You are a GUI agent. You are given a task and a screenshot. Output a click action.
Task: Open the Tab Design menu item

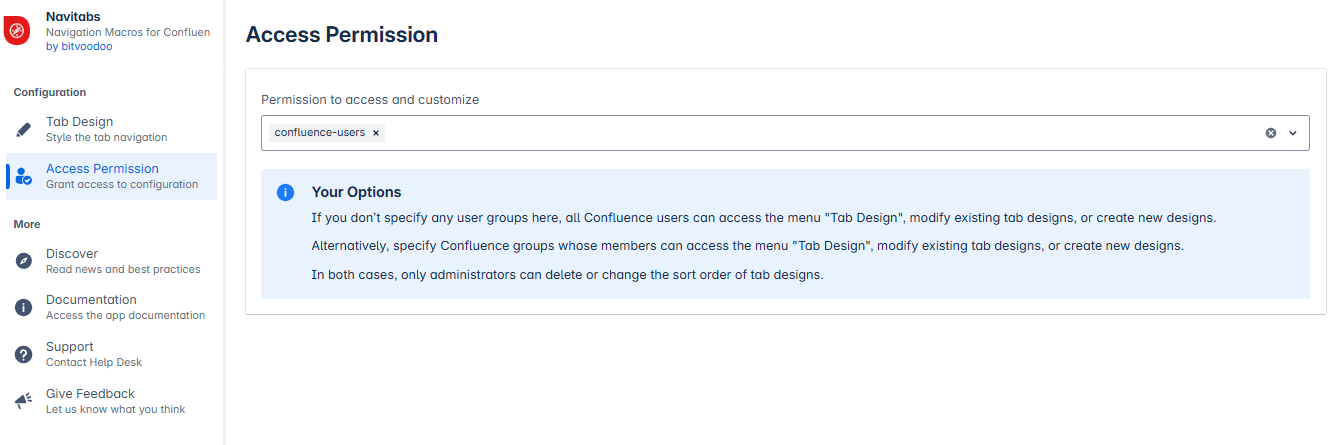[x=80, y=122]
